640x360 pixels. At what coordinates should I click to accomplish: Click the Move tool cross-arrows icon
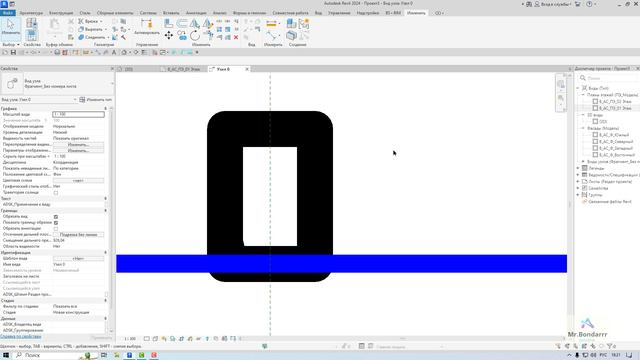(169, 36)
